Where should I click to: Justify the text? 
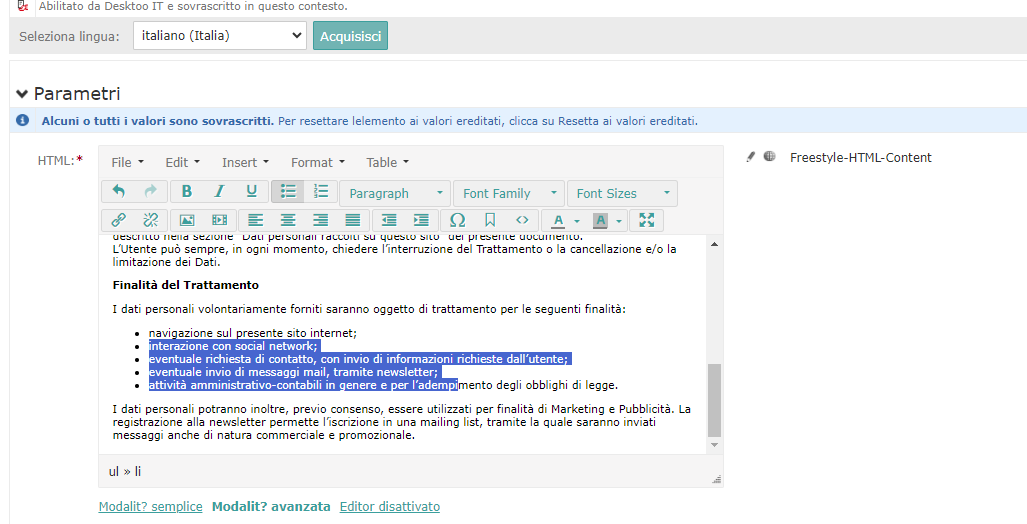pos(352,220)
